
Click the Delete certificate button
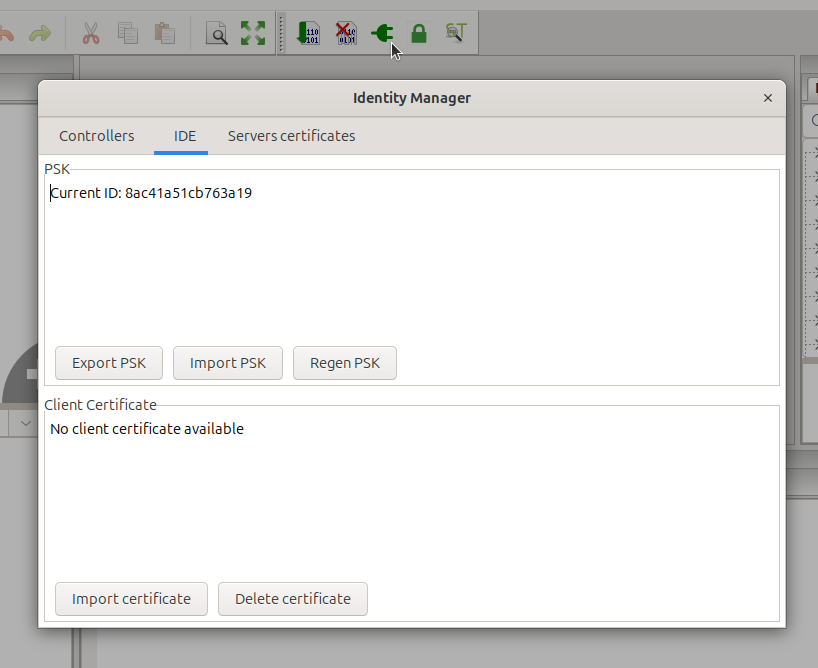click(x=293, y=599)
